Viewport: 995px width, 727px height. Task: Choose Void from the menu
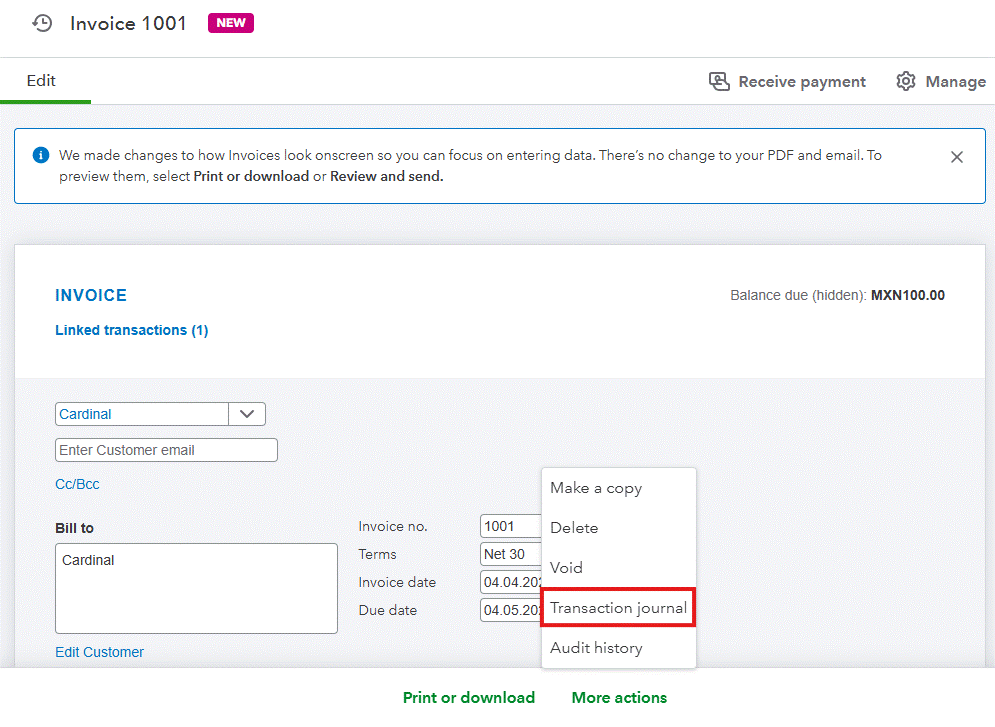(566, 568)
